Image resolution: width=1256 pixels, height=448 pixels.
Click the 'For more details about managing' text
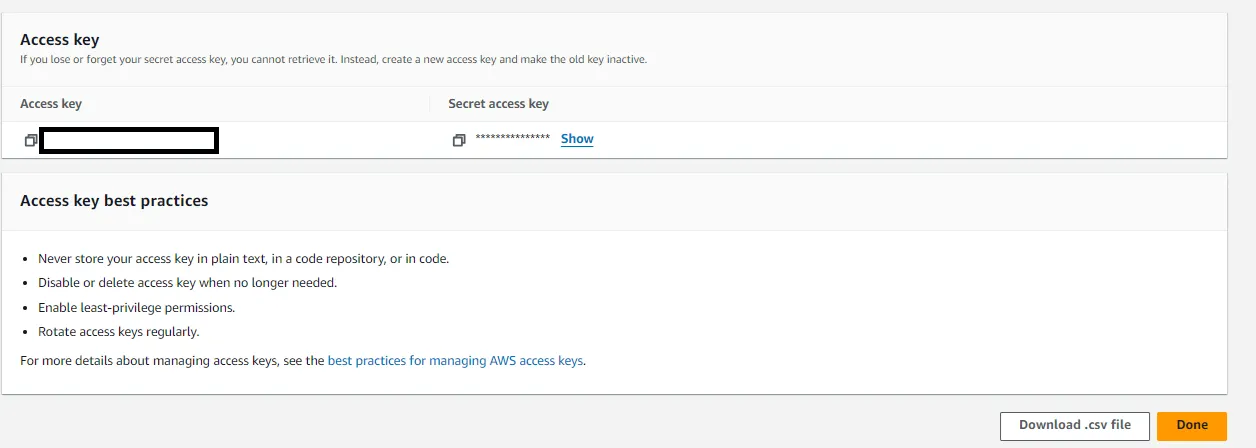172,360
